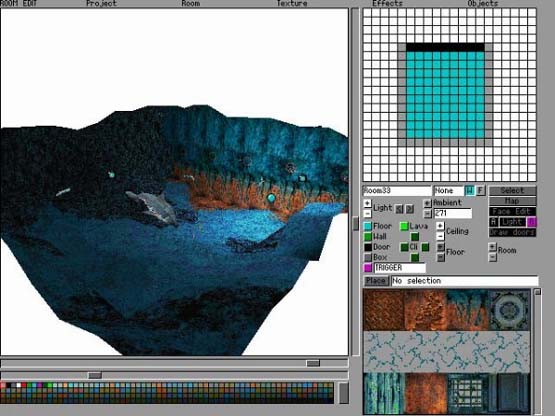Viewport: 555px width, 416px height.
Task: Click the Ambient value field 271
Action: (x=452, y=213)
